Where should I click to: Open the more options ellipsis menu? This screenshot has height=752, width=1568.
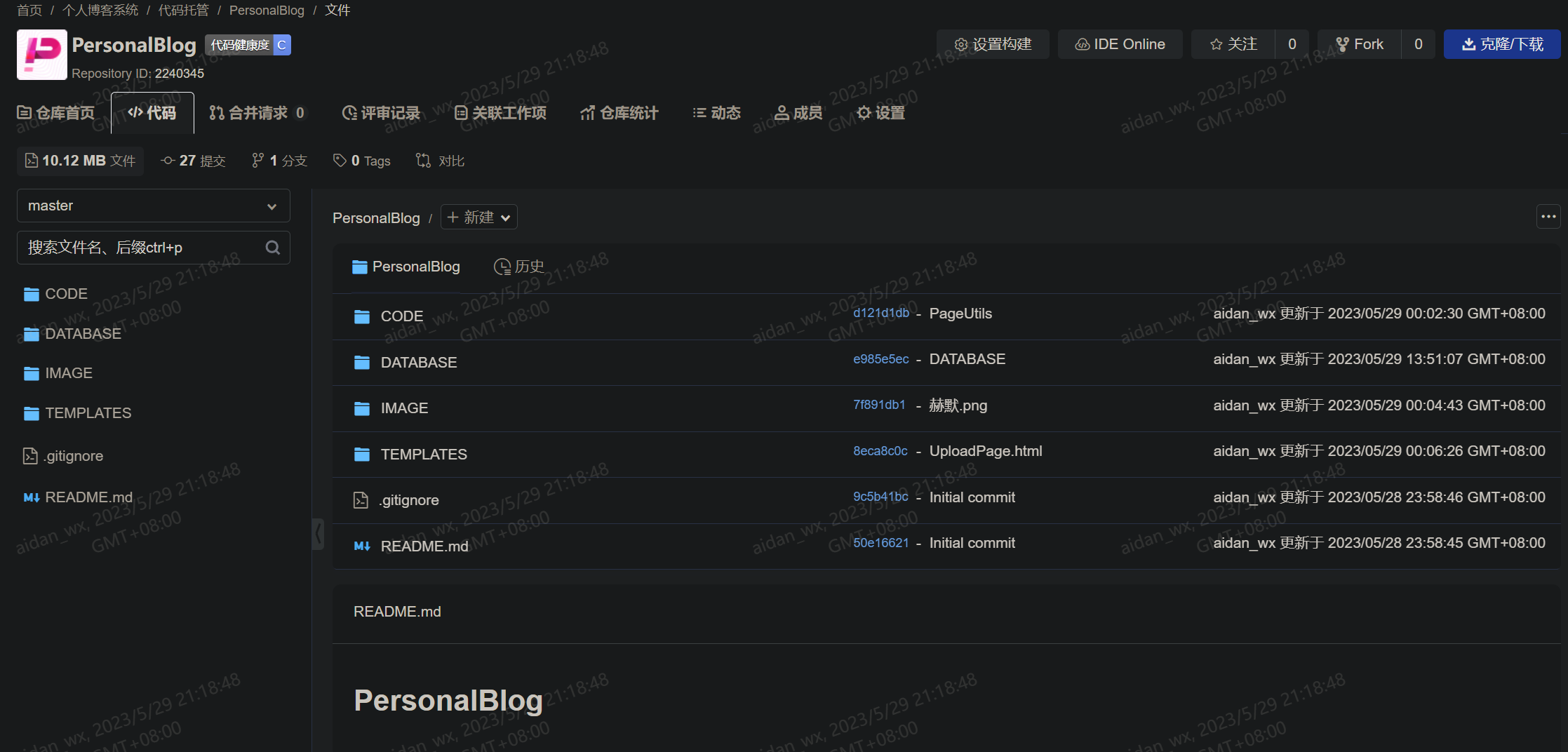1548,217
